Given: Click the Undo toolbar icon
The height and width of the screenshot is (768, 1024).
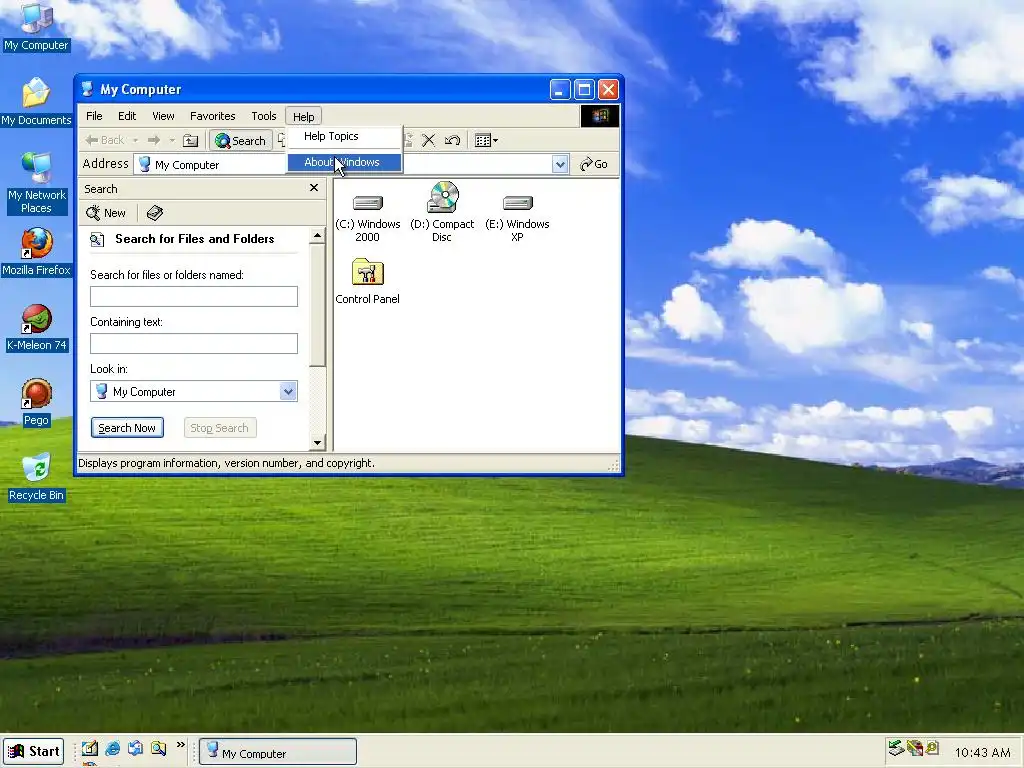Looking at the screenshot, I should (452, 140).
